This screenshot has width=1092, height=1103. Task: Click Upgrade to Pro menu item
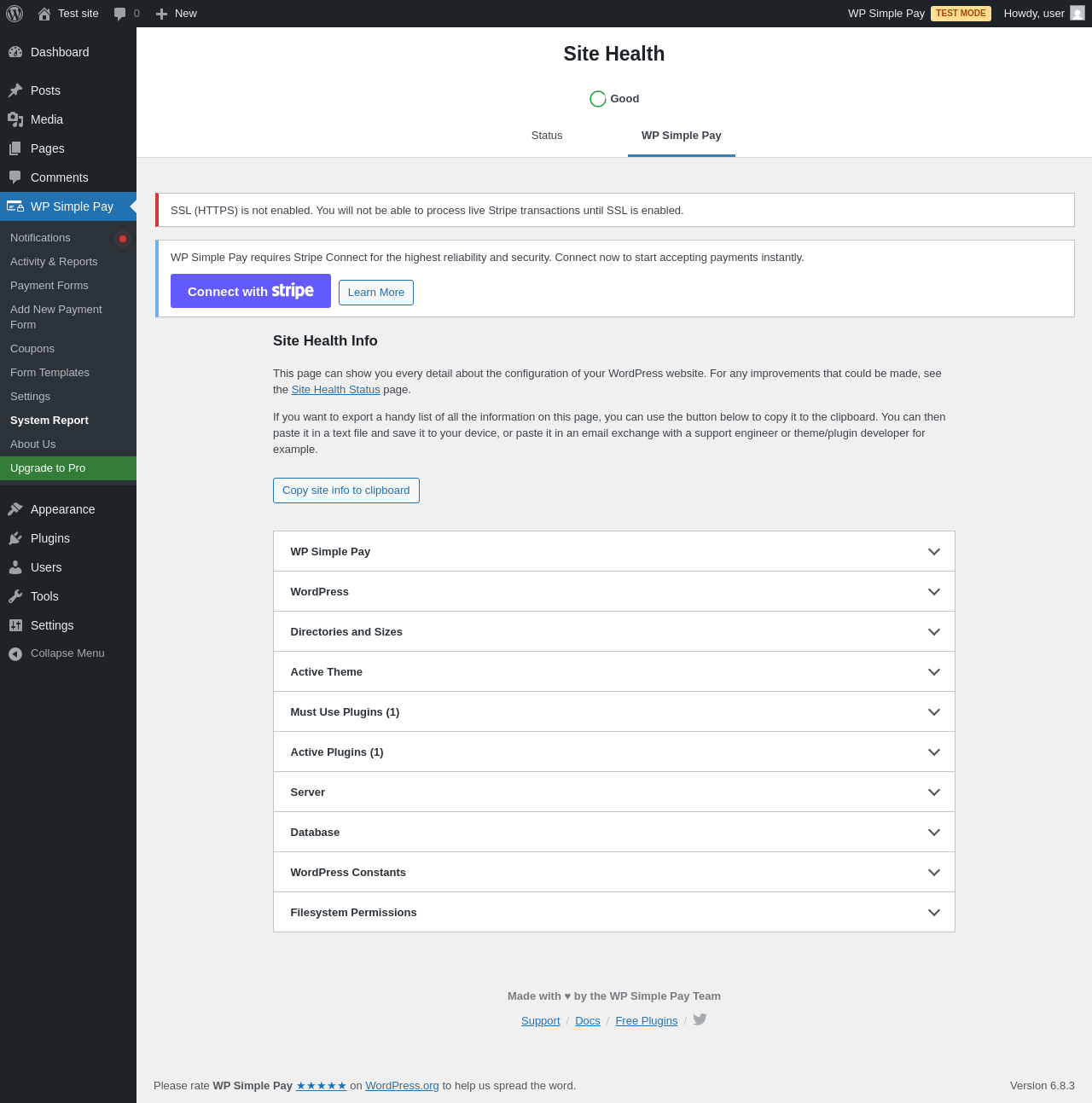pos(68,468)
